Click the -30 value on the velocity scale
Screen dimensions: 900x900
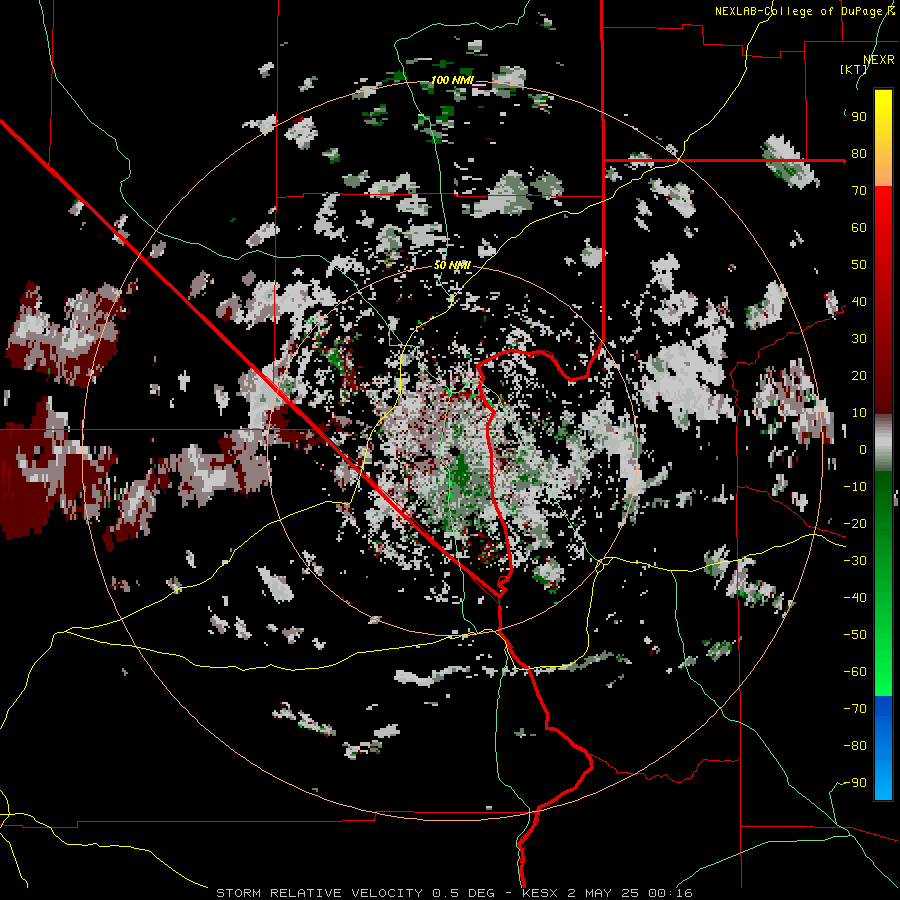point(855,561)
